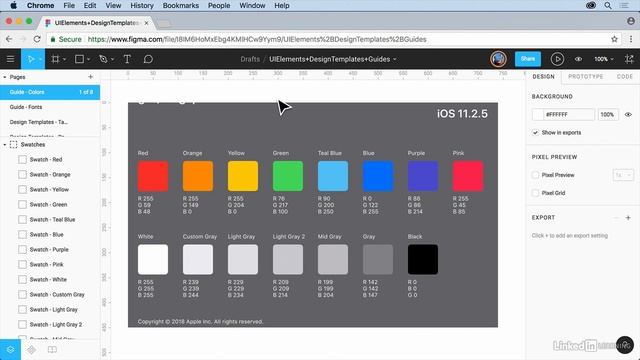Open the Chrome File menu
Screen dimensions: 640x360
tap(69, 6)
